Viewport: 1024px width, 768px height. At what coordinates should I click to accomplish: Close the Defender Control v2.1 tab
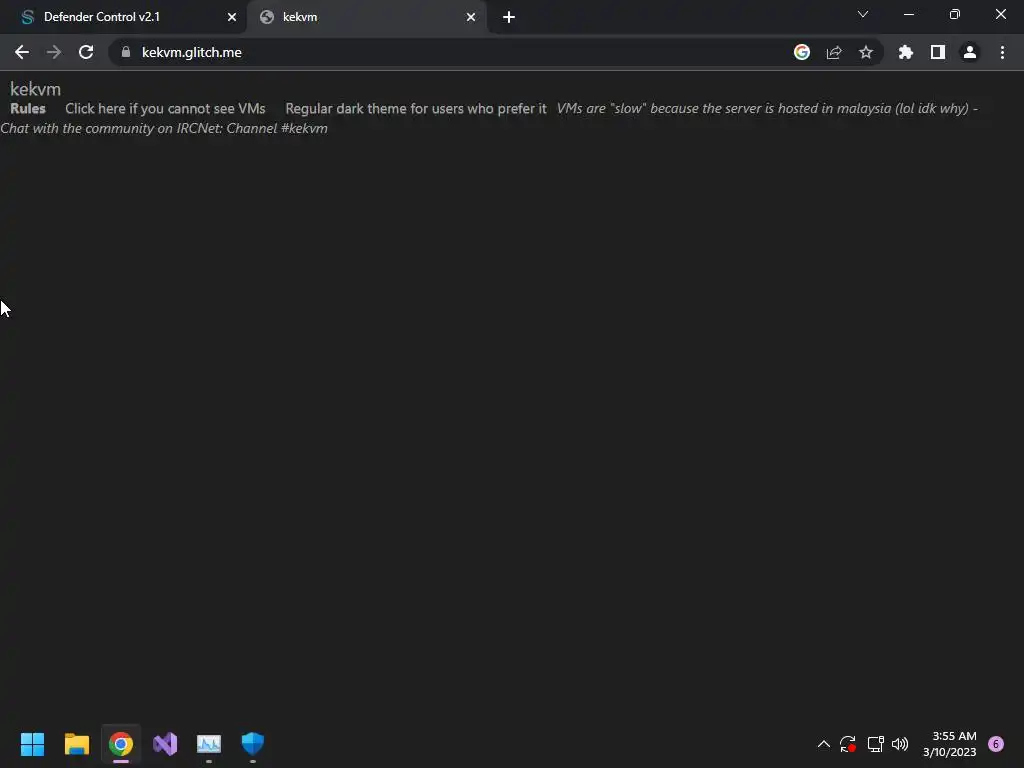232,17
